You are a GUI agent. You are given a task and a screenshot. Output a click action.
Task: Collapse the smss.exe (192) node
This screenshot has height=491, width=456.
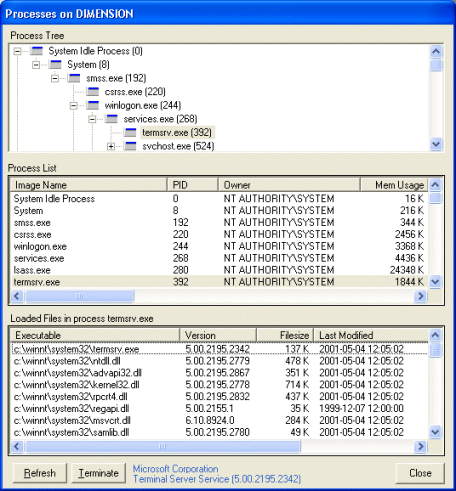(55, 78)
